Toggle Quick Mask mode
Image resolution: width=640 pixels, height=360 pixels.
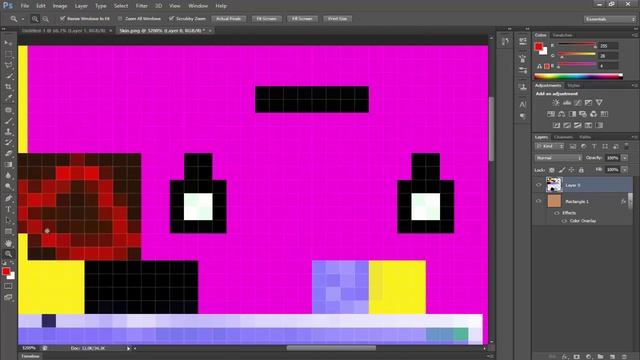click(x=8, y=287)
